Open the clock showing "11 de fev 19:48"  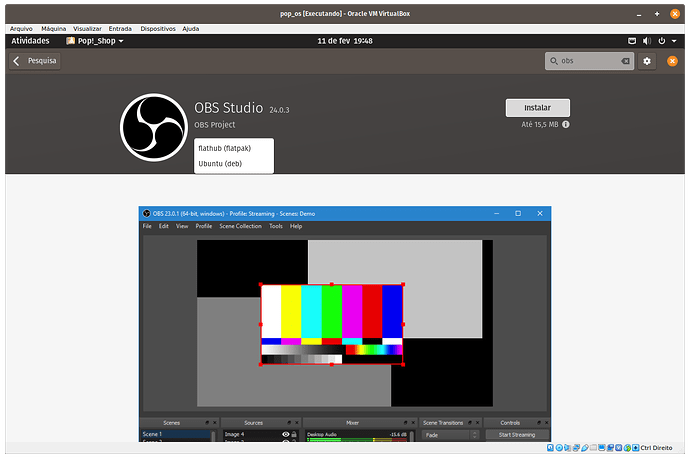345,41
